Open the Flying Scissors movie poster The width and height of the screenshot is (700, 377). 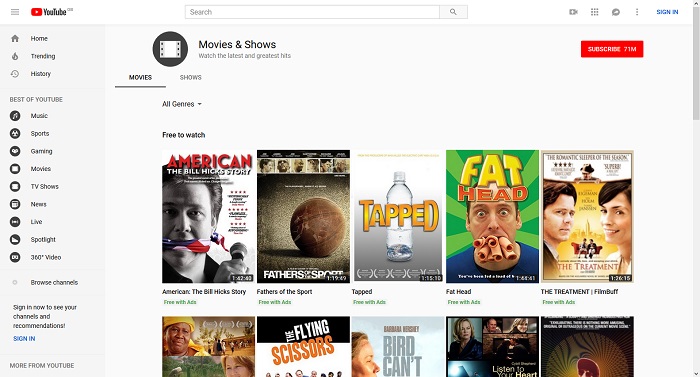(x=303, y=347)
